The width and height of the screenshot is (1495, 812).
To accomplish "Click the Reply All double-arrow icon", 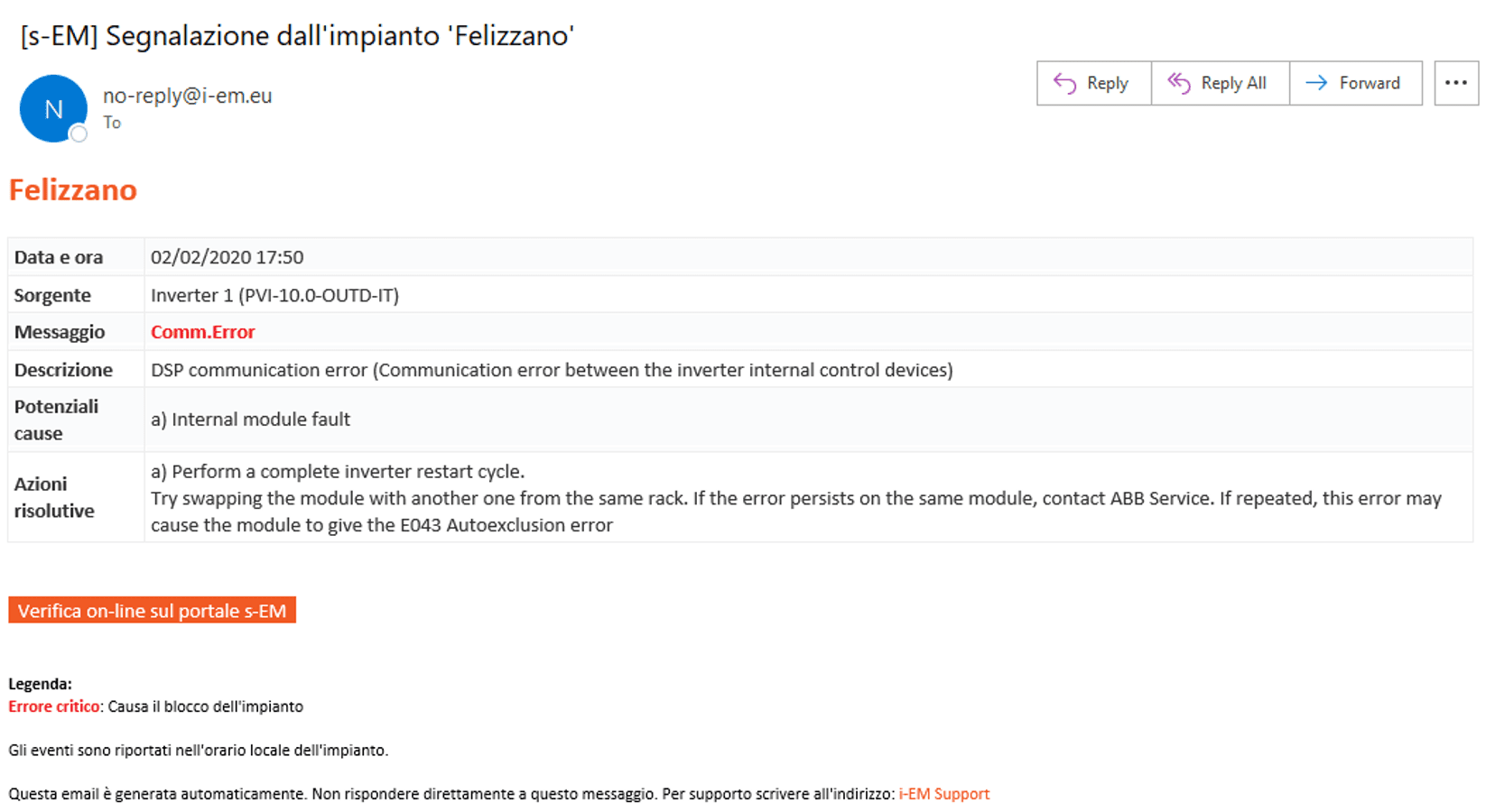I will (x=1179, y=83).
